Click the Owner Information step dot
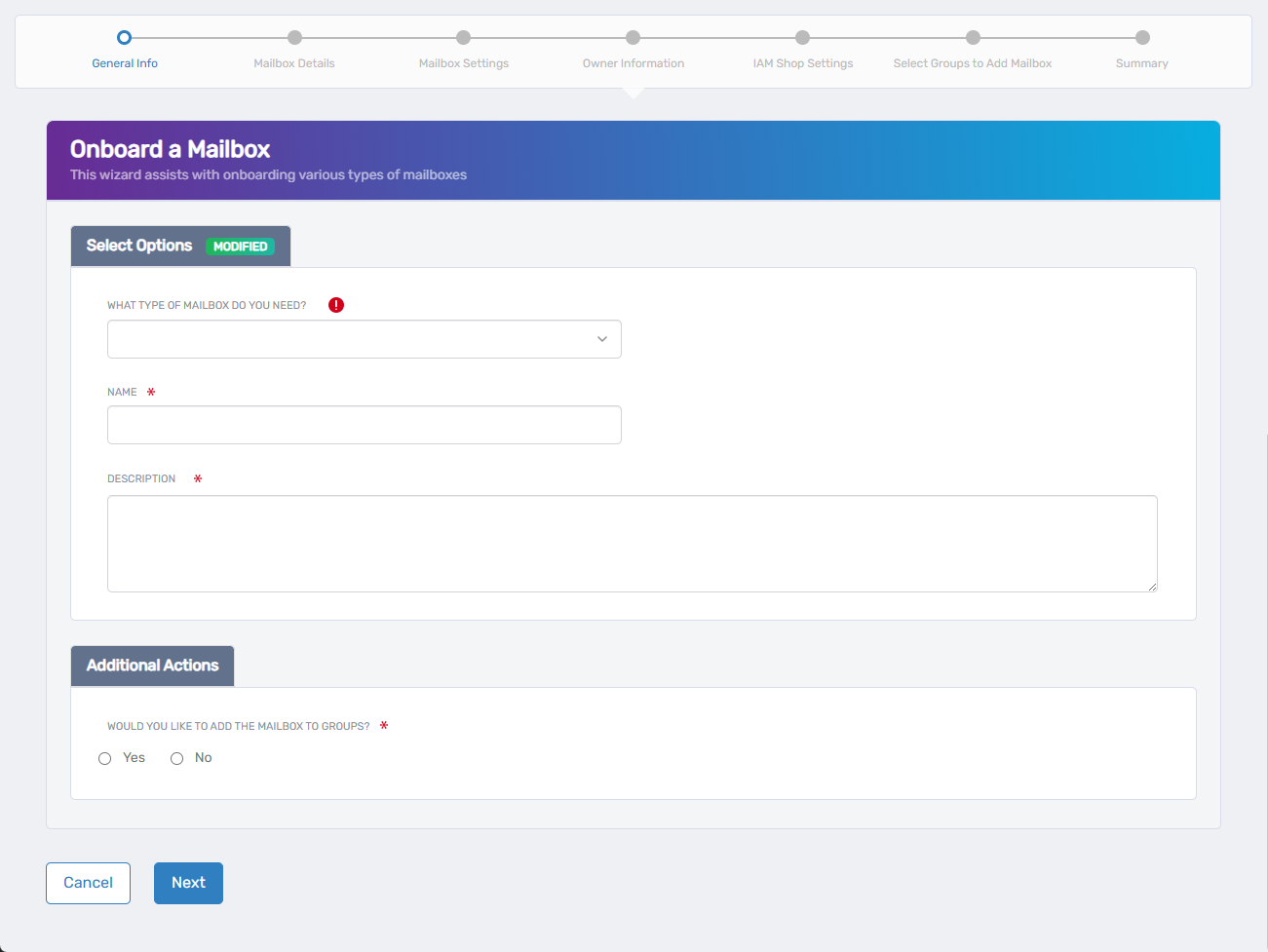 tap(634, 38)
